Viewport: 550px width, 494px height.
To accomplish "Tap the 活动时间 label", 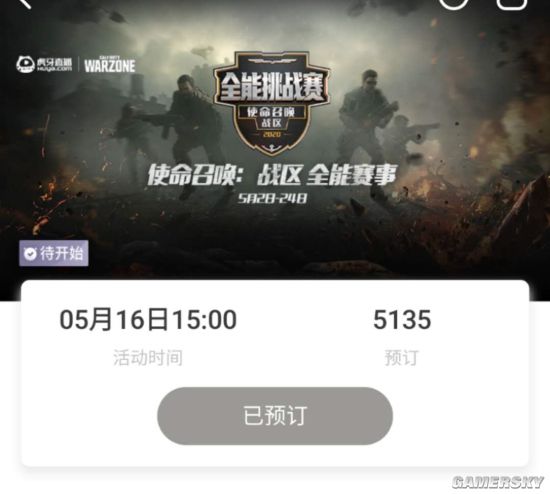I will (x=148, y=358).
